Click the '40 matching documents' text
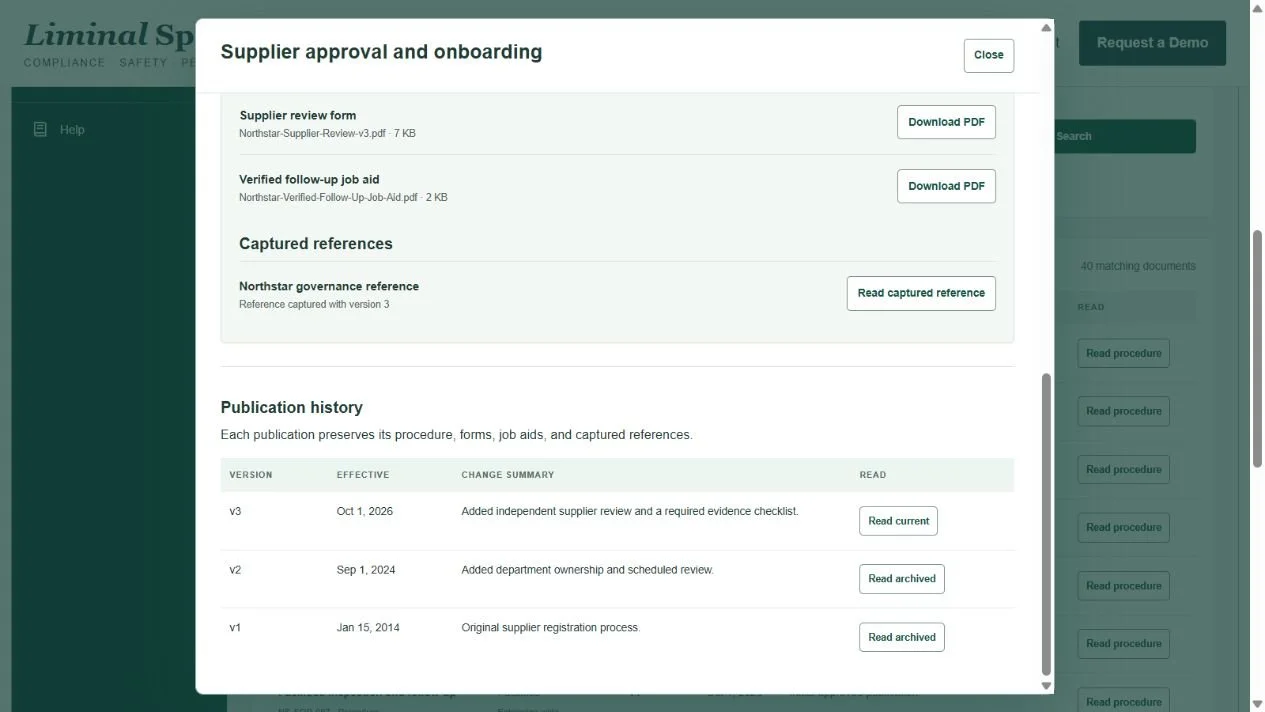The width and height of the screenshot is (1265, 712). click(1138, 266)
